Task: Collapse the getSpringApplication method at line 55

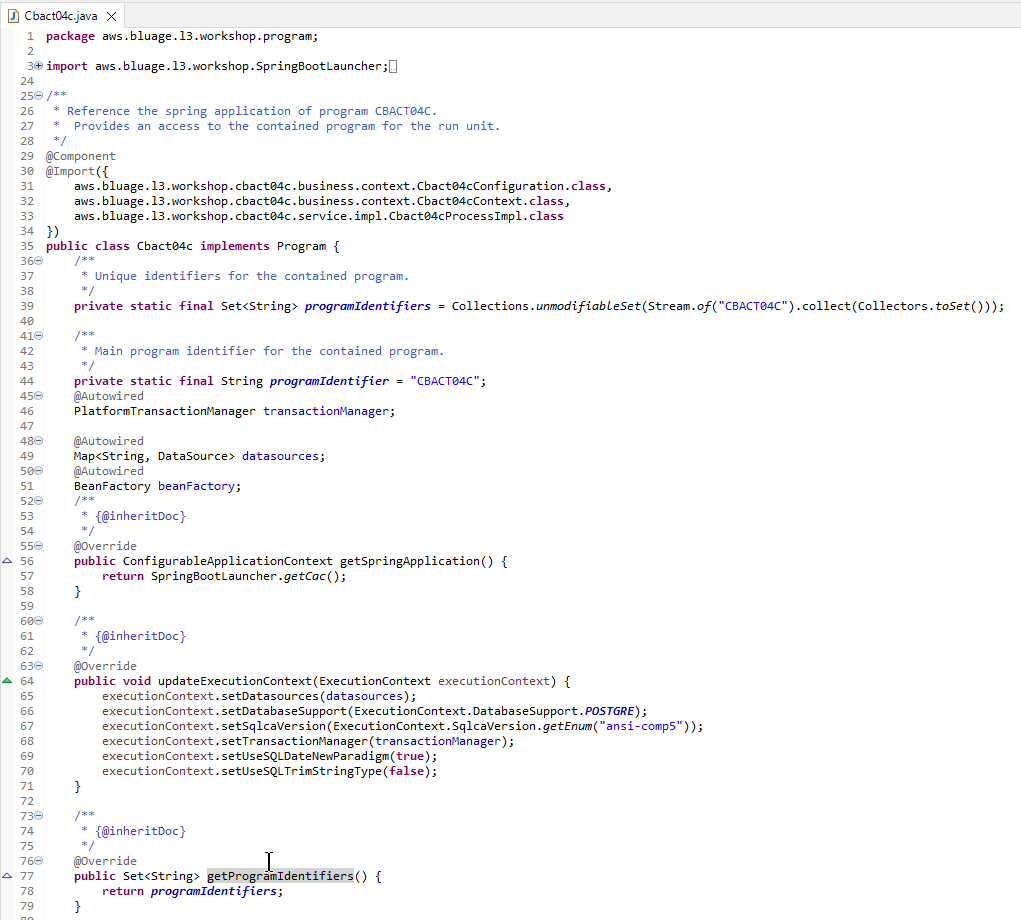Action: pyautogui.click(x=38, y=546)
